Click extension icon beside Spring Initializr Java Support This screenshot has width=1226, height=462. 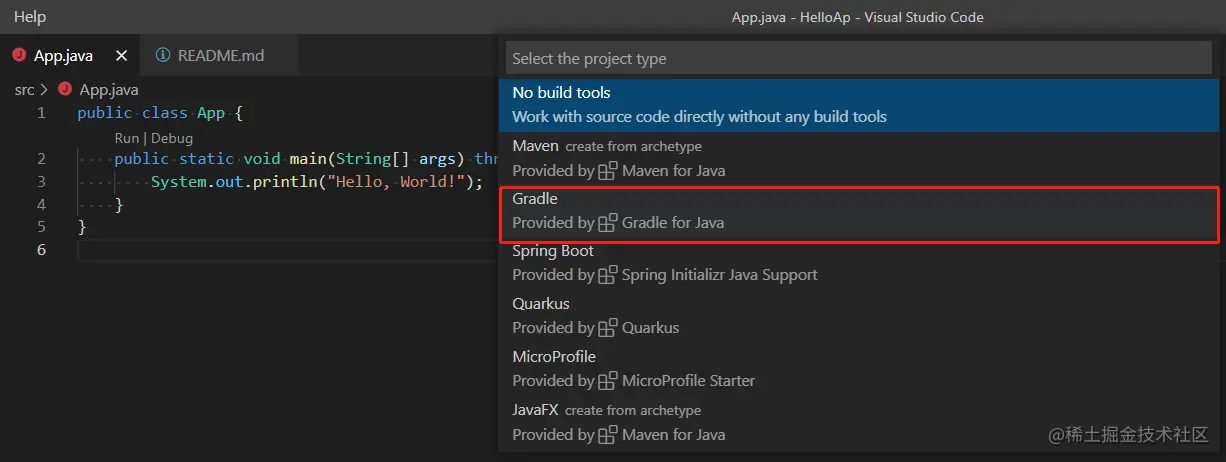[608, 275]
